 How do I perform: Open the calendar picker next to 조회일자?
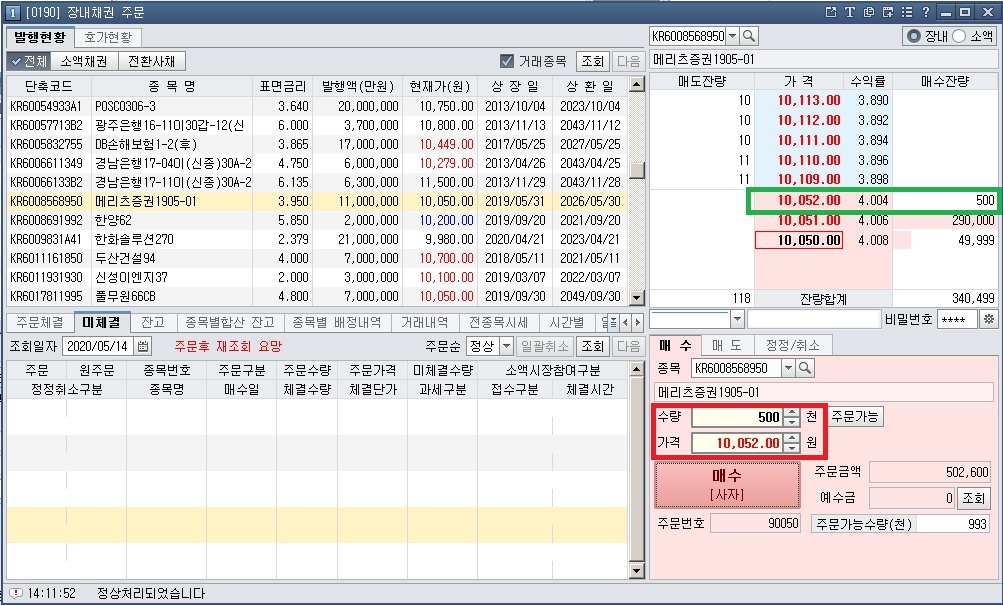(x=143, y=346)
